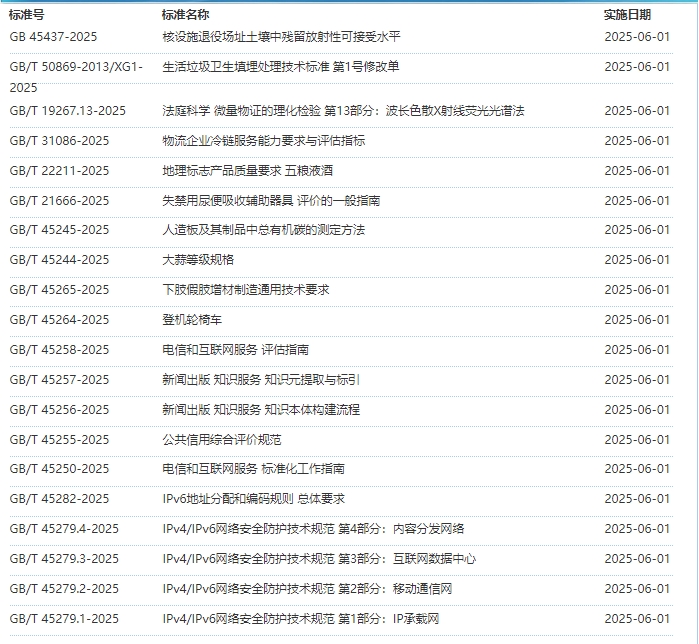Screen dimensions: 699x644
Task: Open title 失禁用尿便吸收辅助器具 评价的一般指南
Action: (x=271, y=201)
